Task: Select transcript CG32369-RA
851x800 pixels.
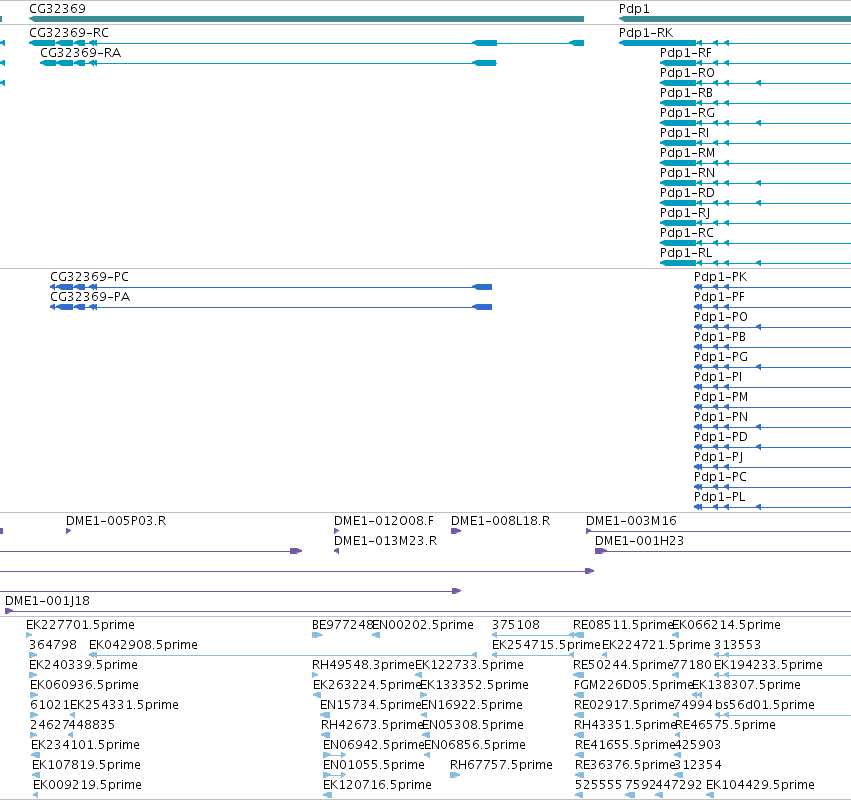Action: pos(80,53)
